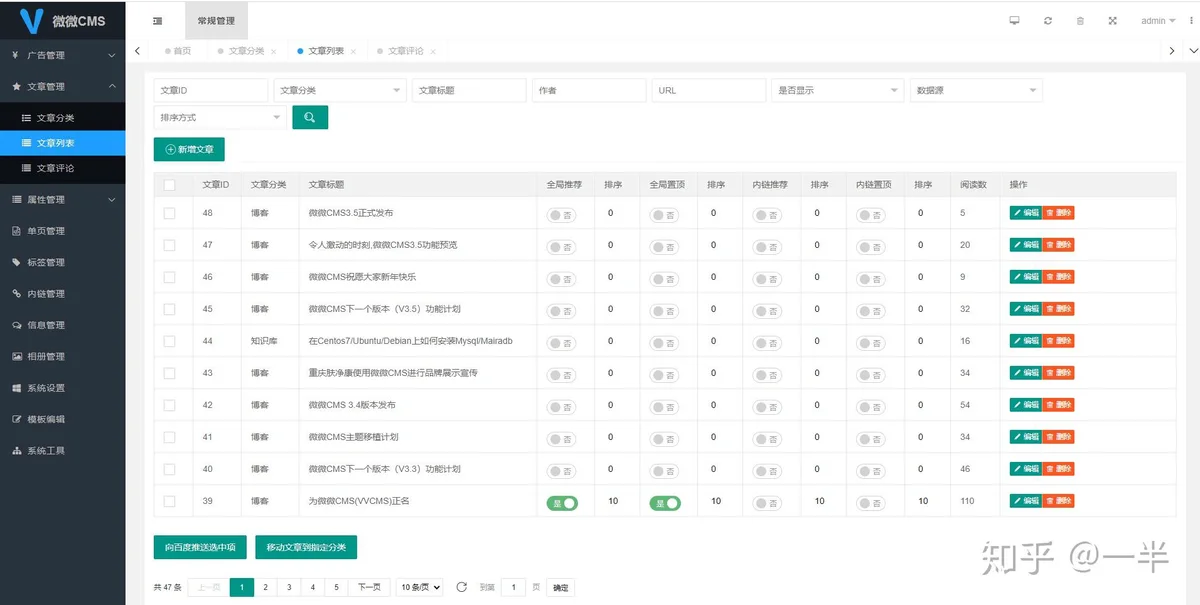The height and width of the screenshot is (605, 1200).
Task: Open the 10条/页 page size dropdown
Action: click(x=419, y=587)
